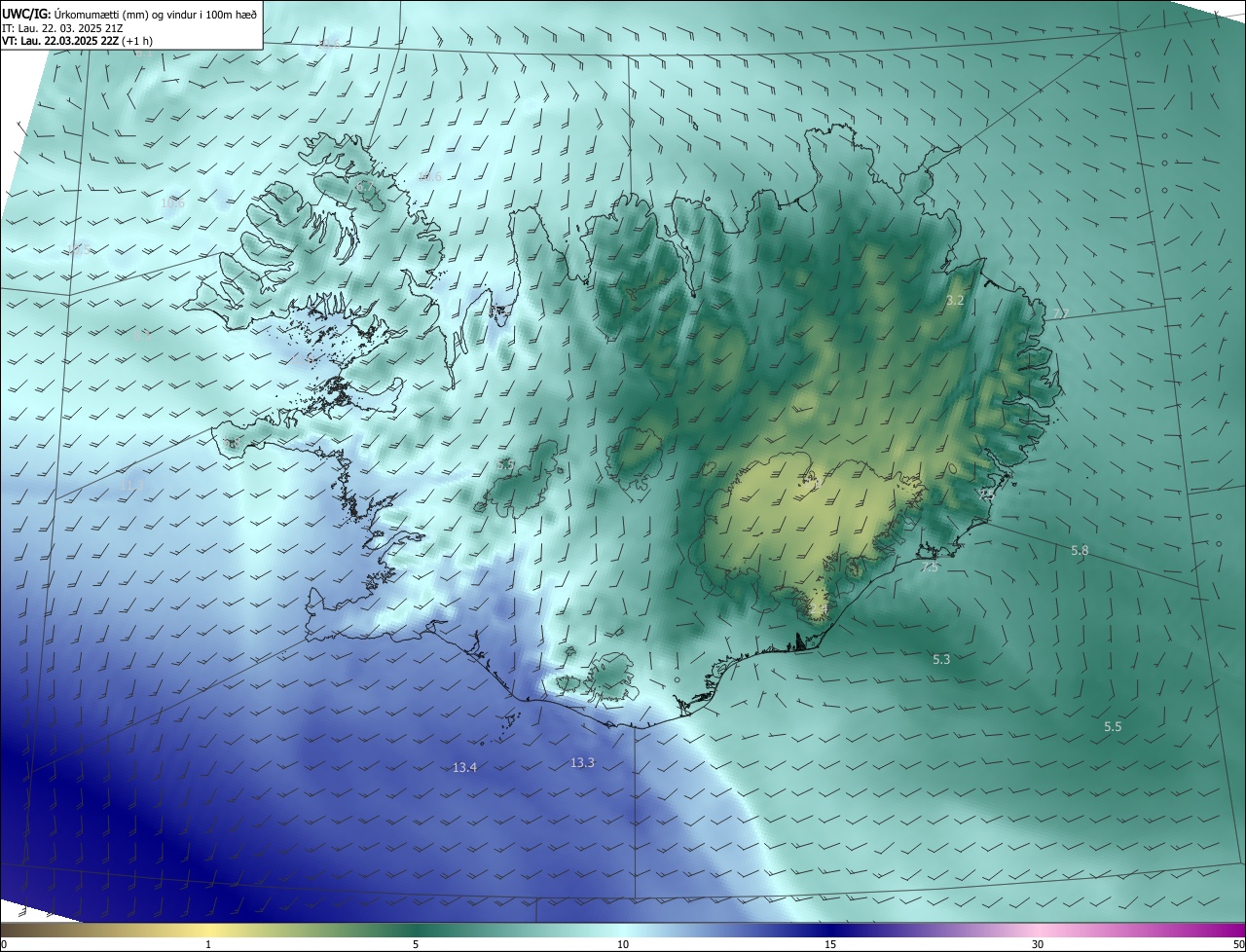Screen dimensions: 1246x952
Task: Click the 5.8 value label on the map
Action: pyautogui.click(x=1080, y=551)
